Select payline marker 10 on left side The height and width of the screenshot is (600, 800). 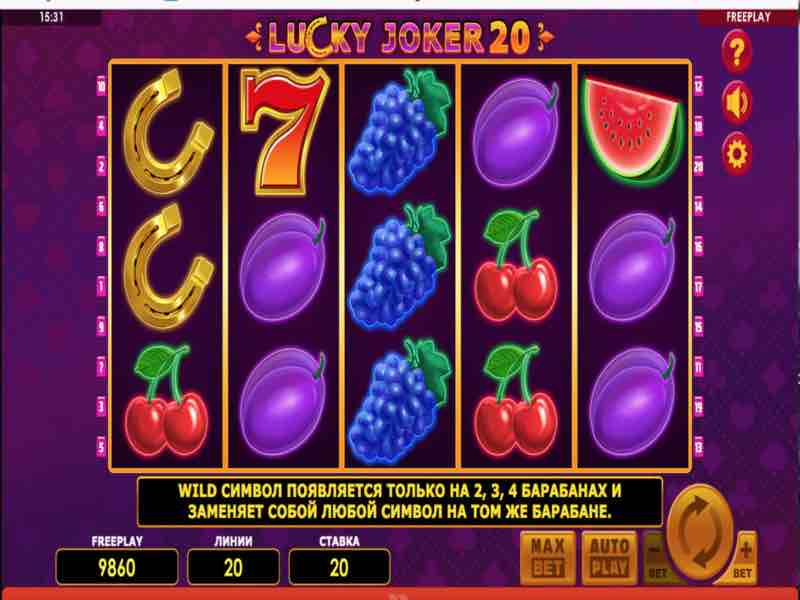click(x=101, y=87)
